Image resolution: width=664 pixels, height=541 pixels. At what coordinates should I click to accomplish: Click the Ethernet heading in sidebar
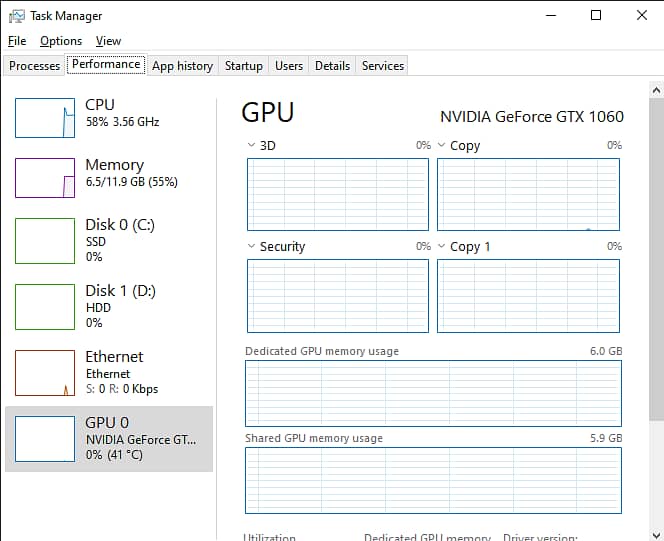[x=114, y=357]
